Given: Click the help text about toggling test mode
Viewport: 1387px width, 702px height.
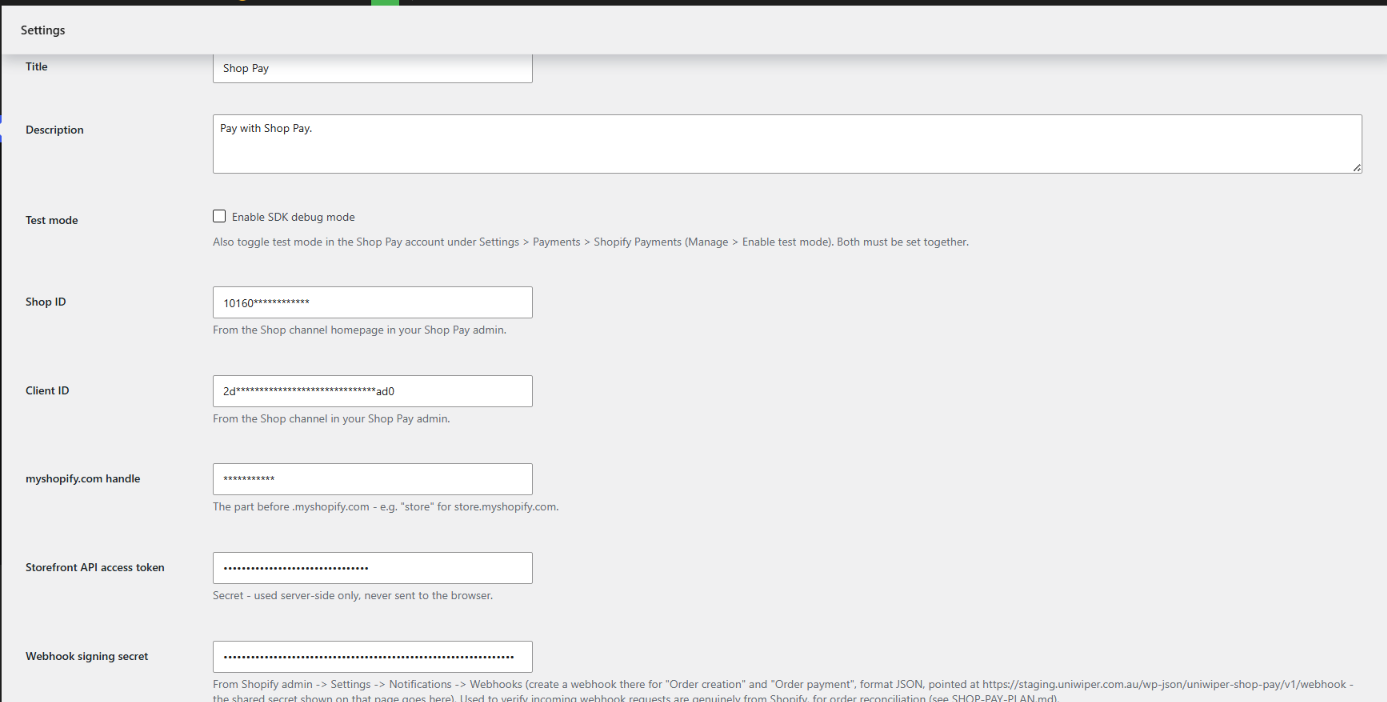Looking at the screenshot, I should [590, 242].
